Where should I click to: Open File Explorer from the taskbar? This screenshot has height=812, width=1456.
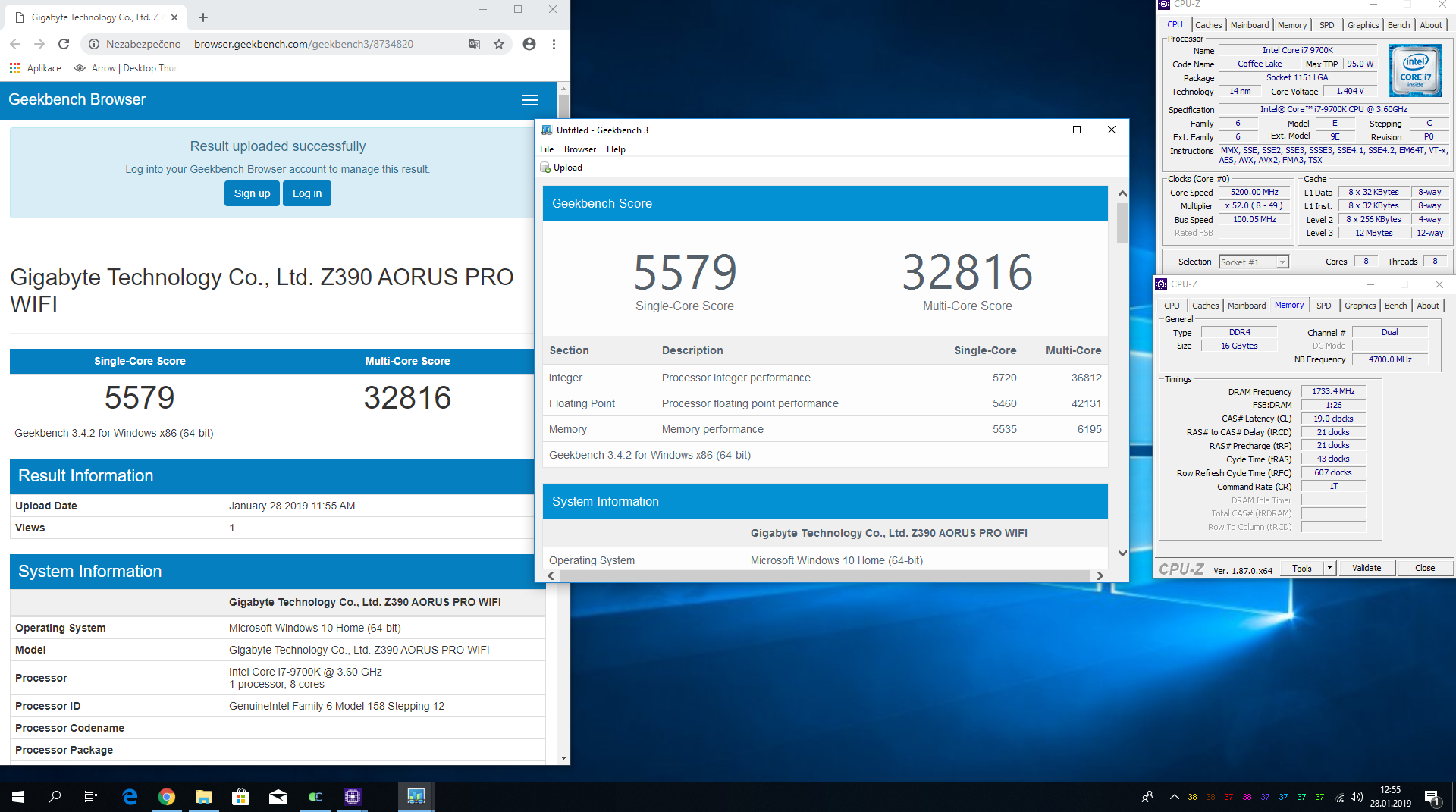click(x=204, y=797)
